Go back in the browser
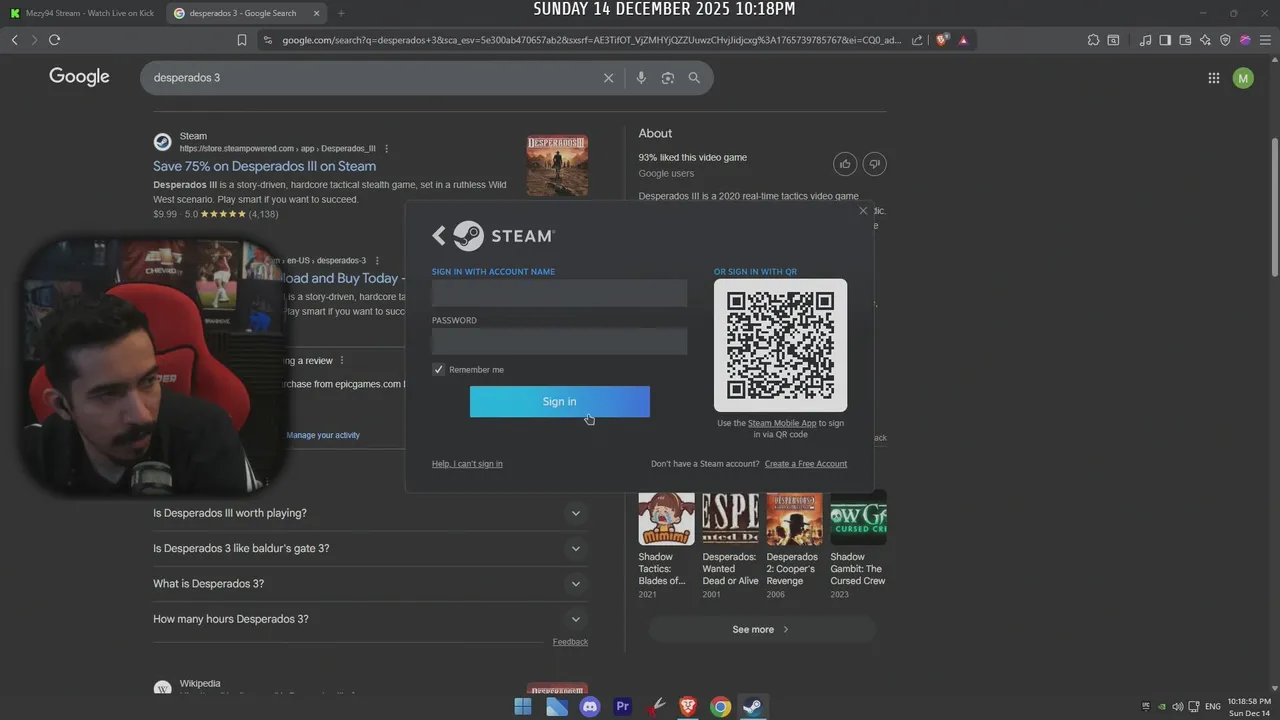Viewport: 1280px width, 720px height. point(14,40)
